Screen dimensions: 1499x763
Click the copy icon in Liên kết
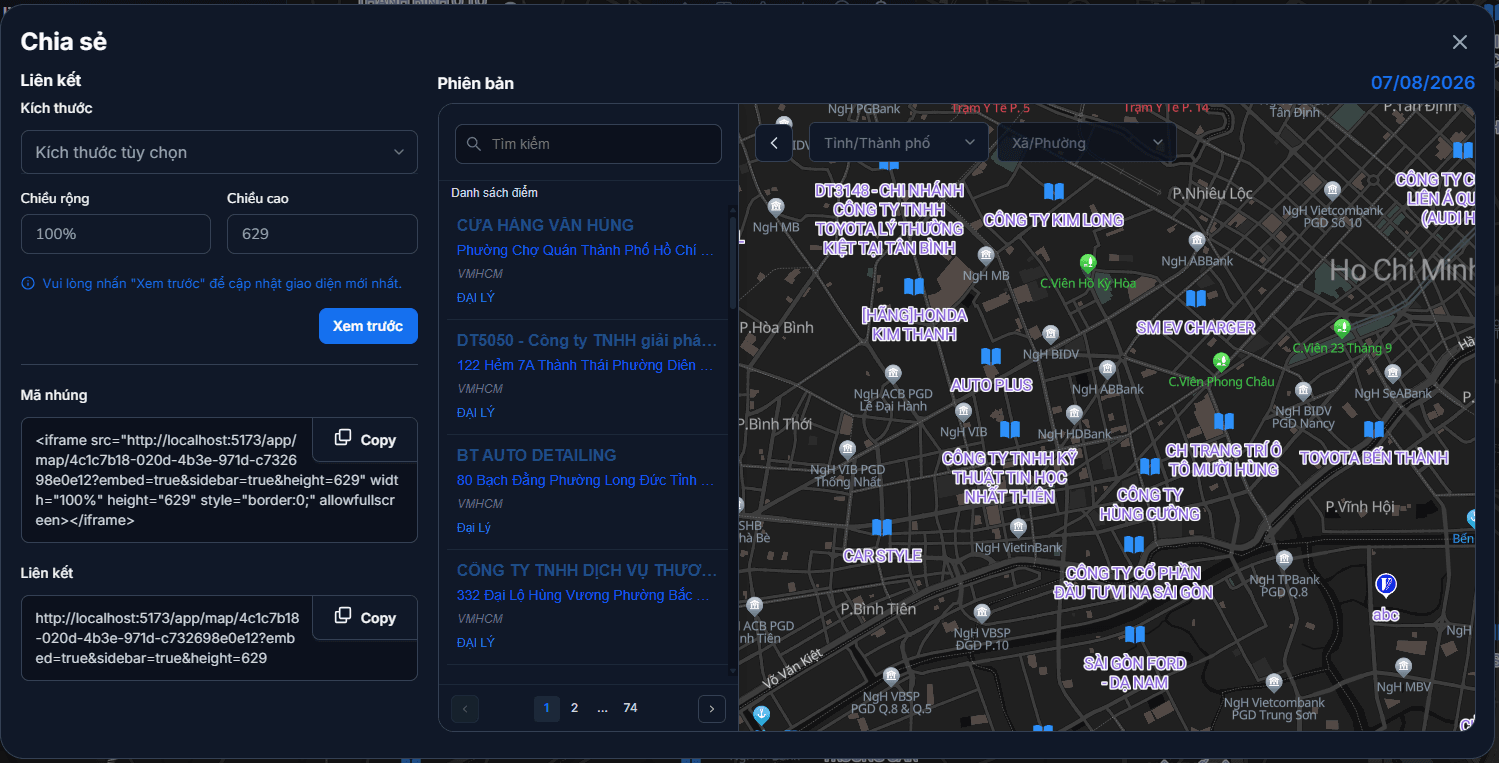pos(343,616)
